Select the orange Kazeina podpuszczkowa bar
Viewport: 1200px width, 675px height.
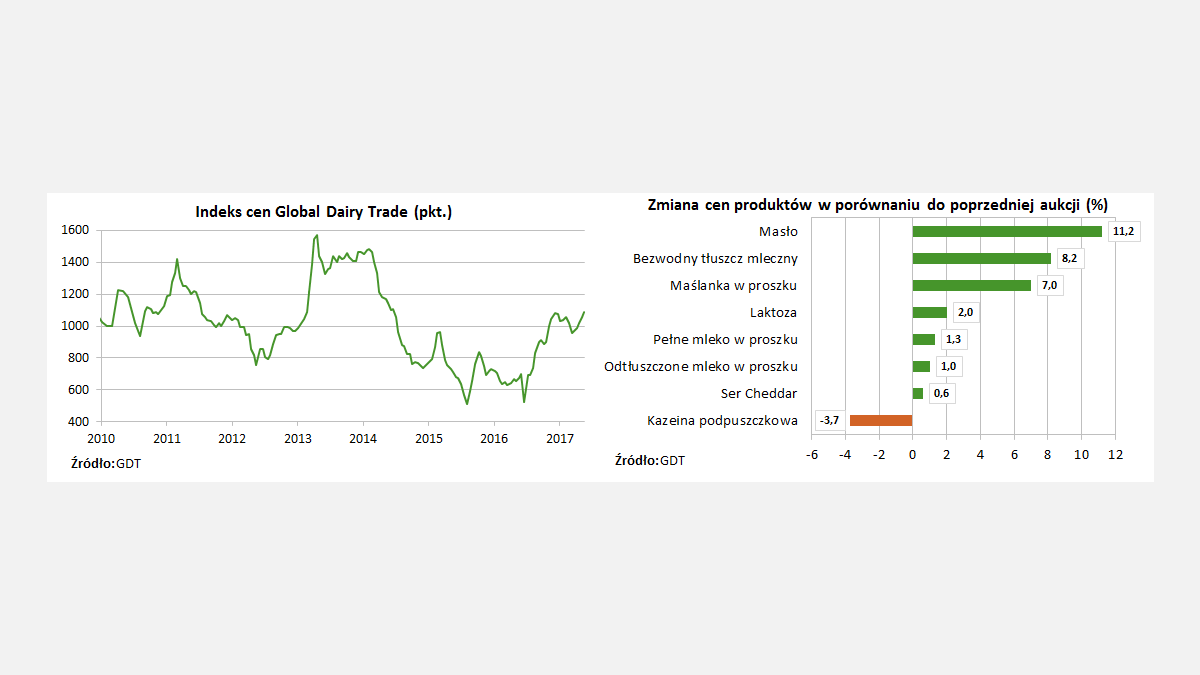[x=881, y=420]
